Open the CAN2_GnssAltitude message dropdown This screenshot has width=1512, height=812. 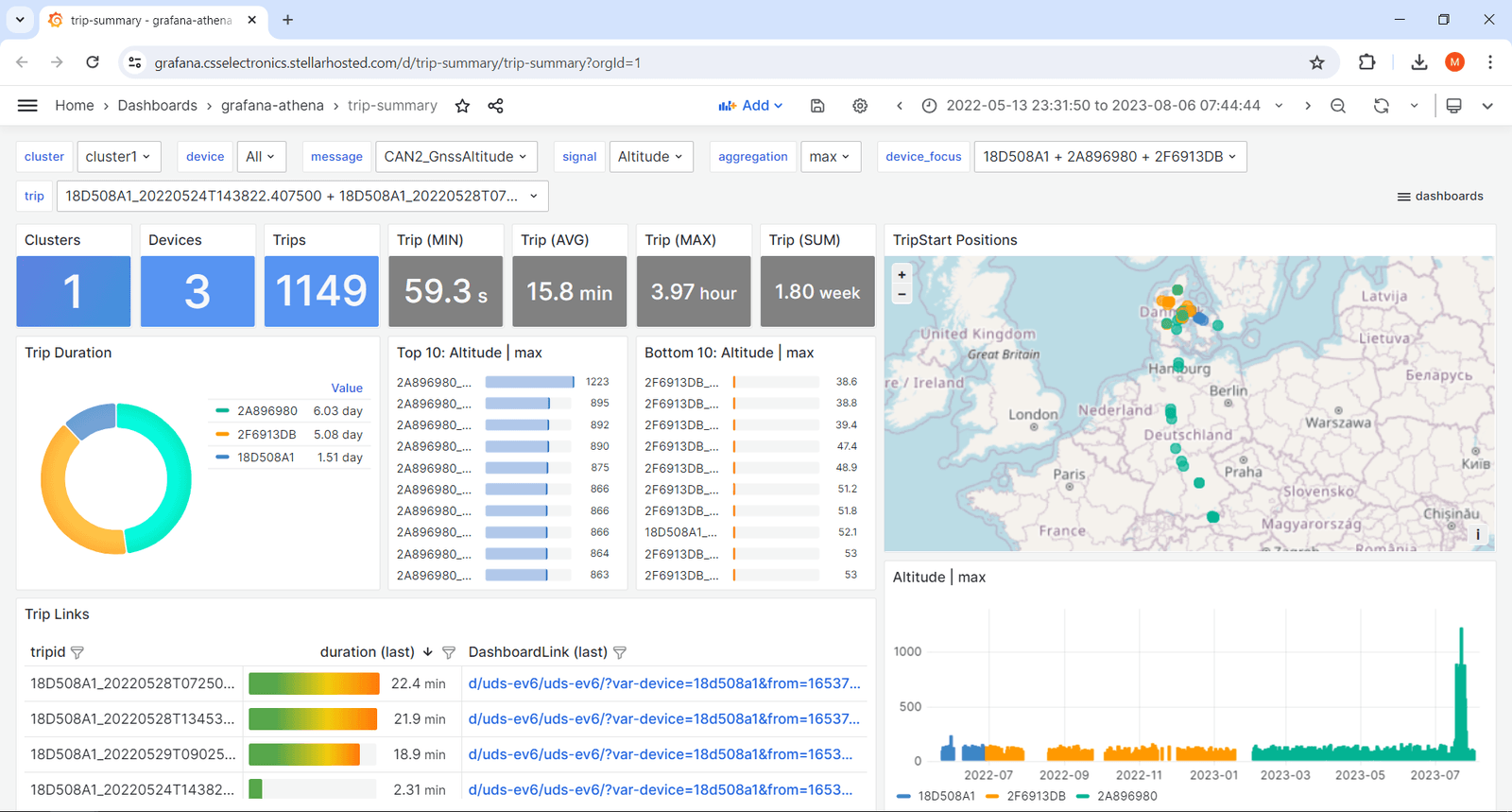tap(455, 157)
